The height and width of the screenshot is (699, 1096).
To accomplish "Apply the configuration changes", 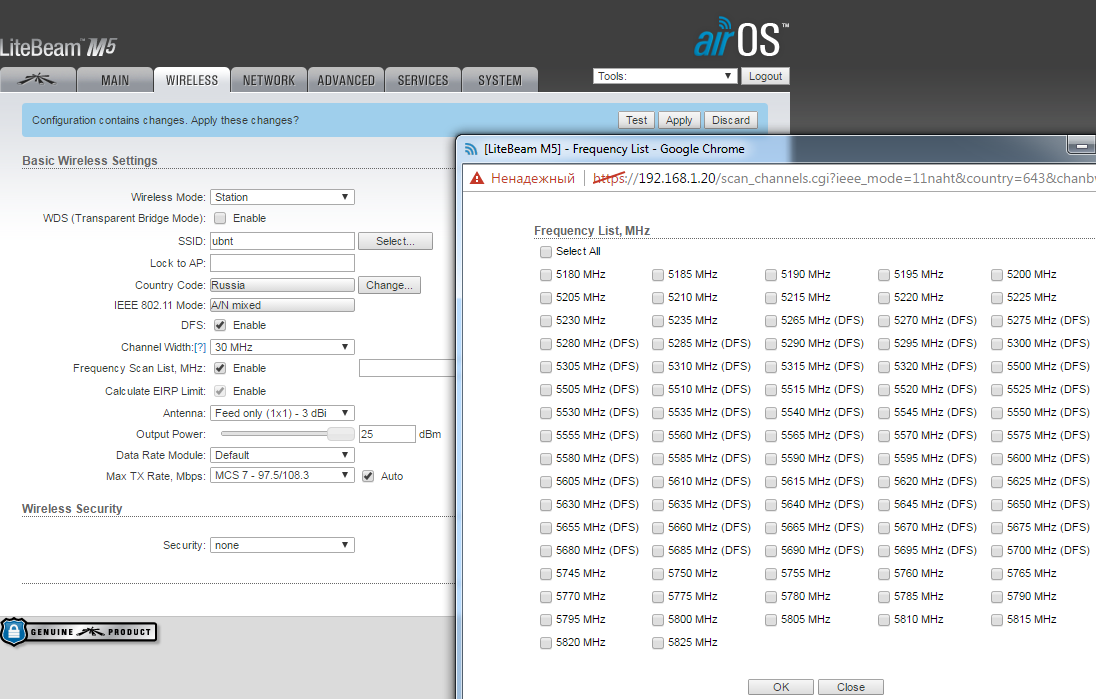I will point(679,120).
